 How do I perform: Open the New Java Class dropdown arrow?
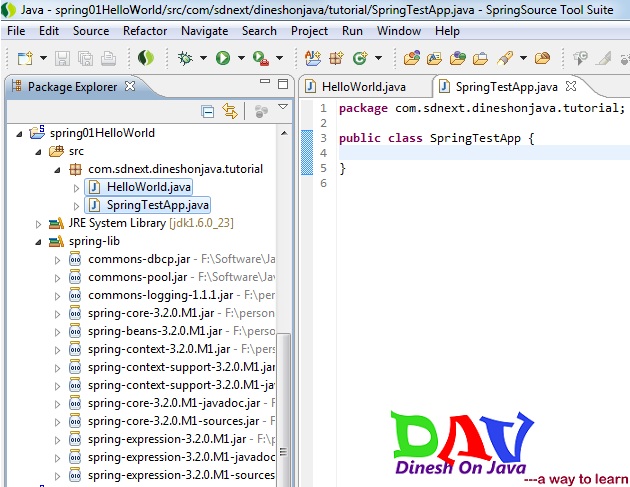(x=378, y=58)
